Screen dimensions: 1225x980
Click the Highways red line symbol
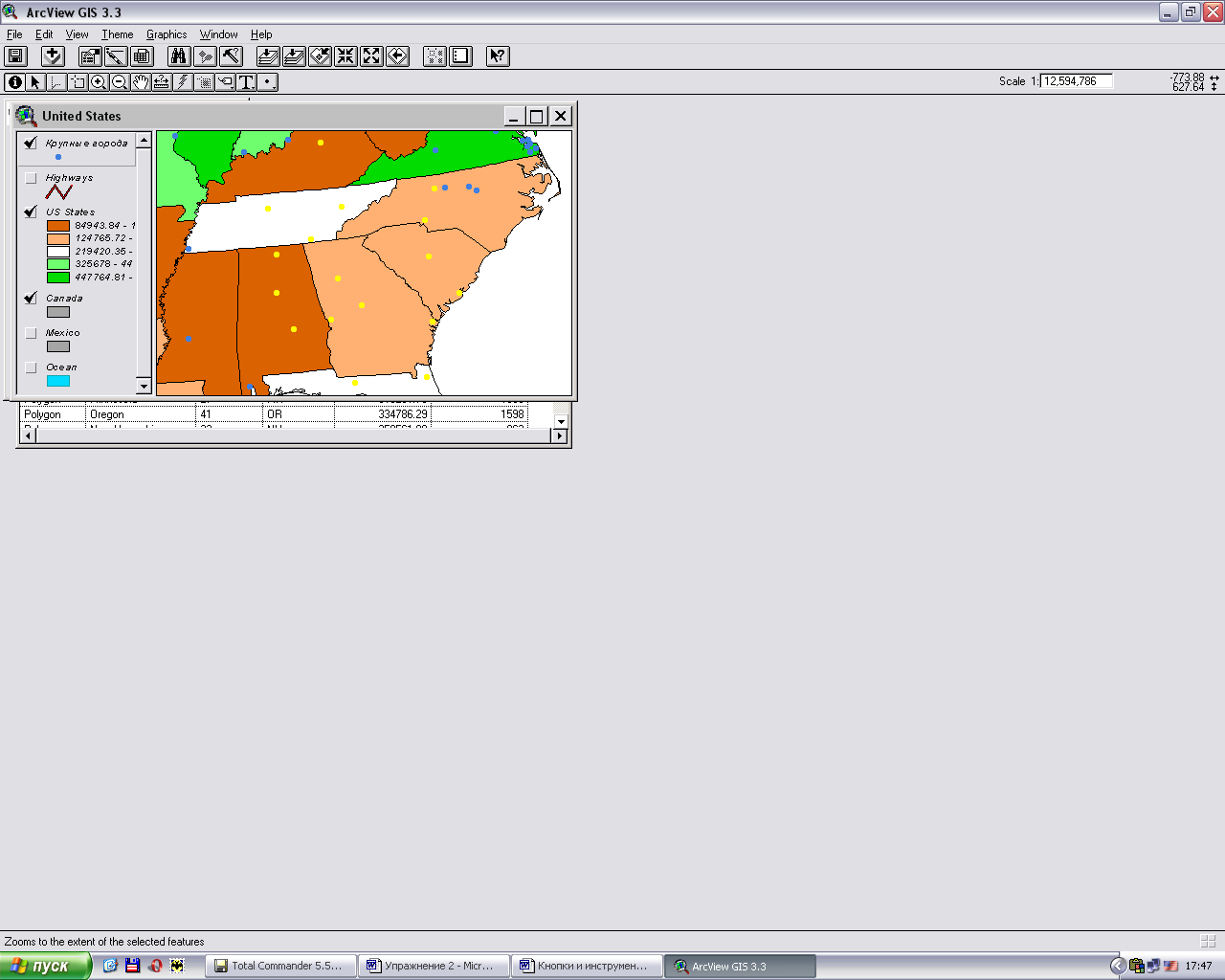[x=58, y=192]
